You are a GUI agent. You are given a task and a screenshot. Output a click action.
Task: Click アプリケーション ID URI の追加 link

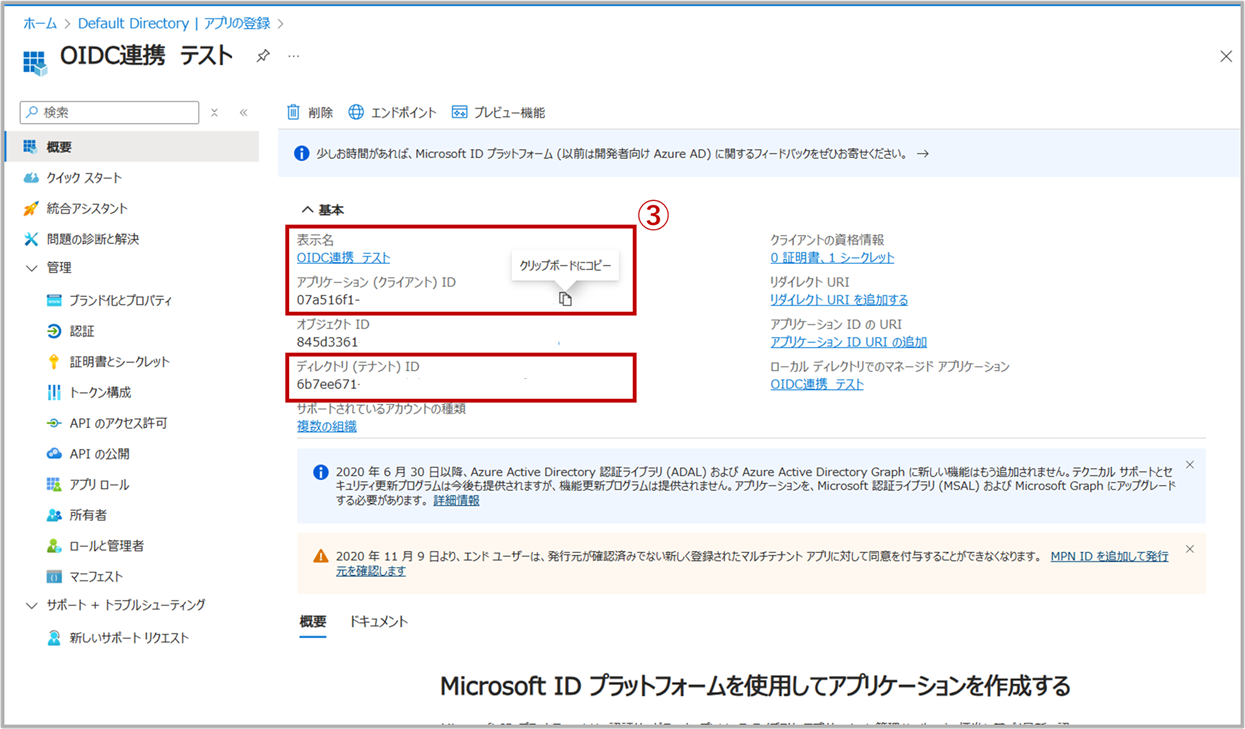pyautogui.click(x=848, y=342)
